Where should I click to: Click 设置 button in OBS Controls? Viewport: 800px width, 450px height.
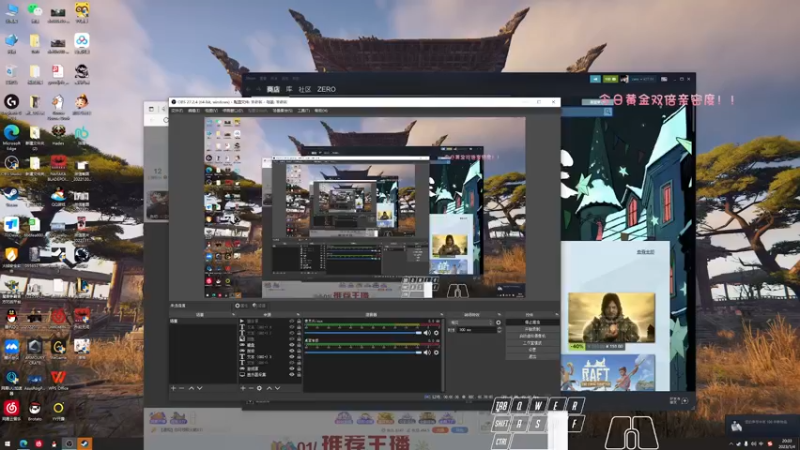[x=532, y=350]
